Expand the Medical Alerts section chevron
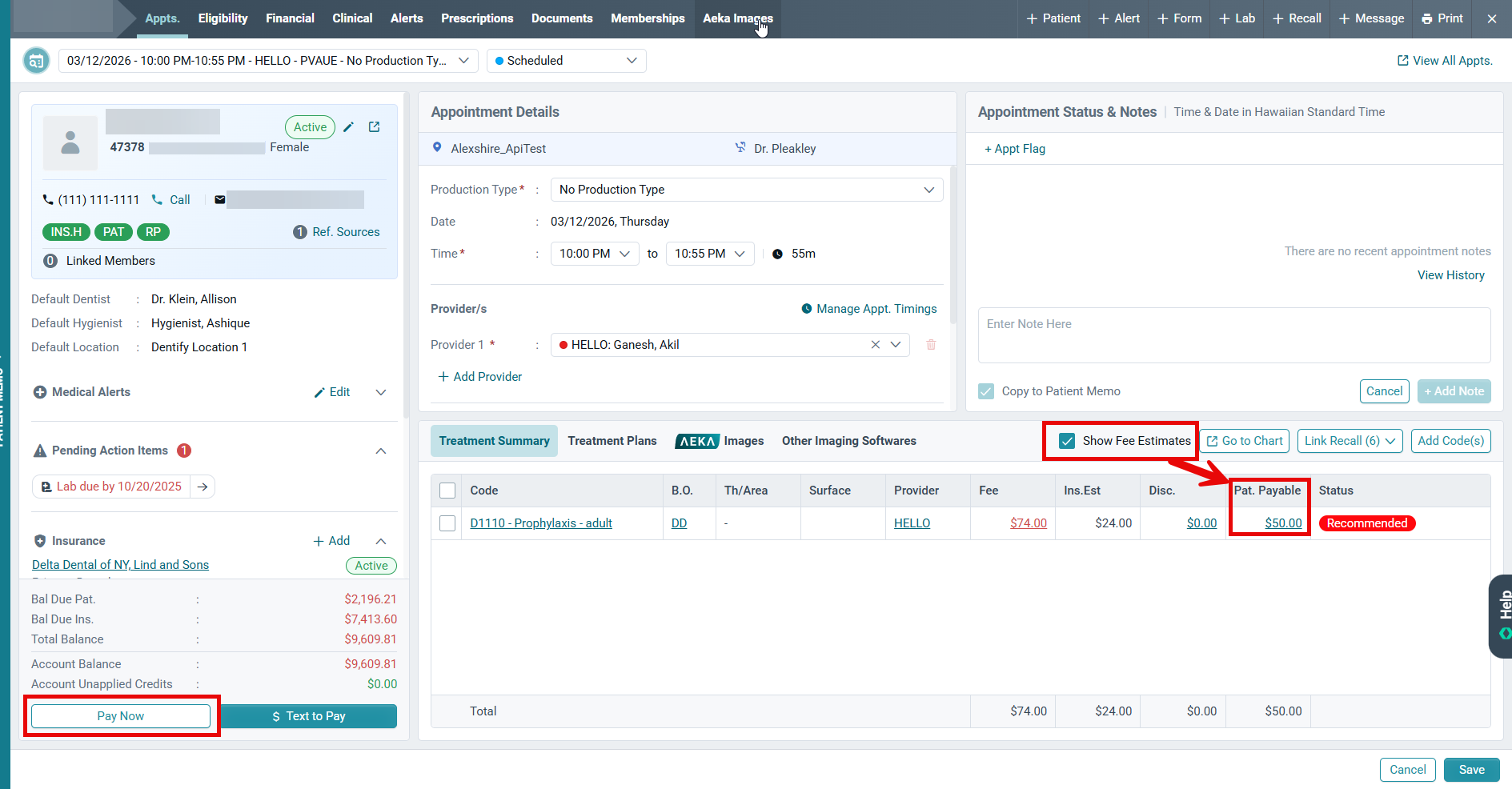The width and height of the screenshot is (1512, 789). 381,392
